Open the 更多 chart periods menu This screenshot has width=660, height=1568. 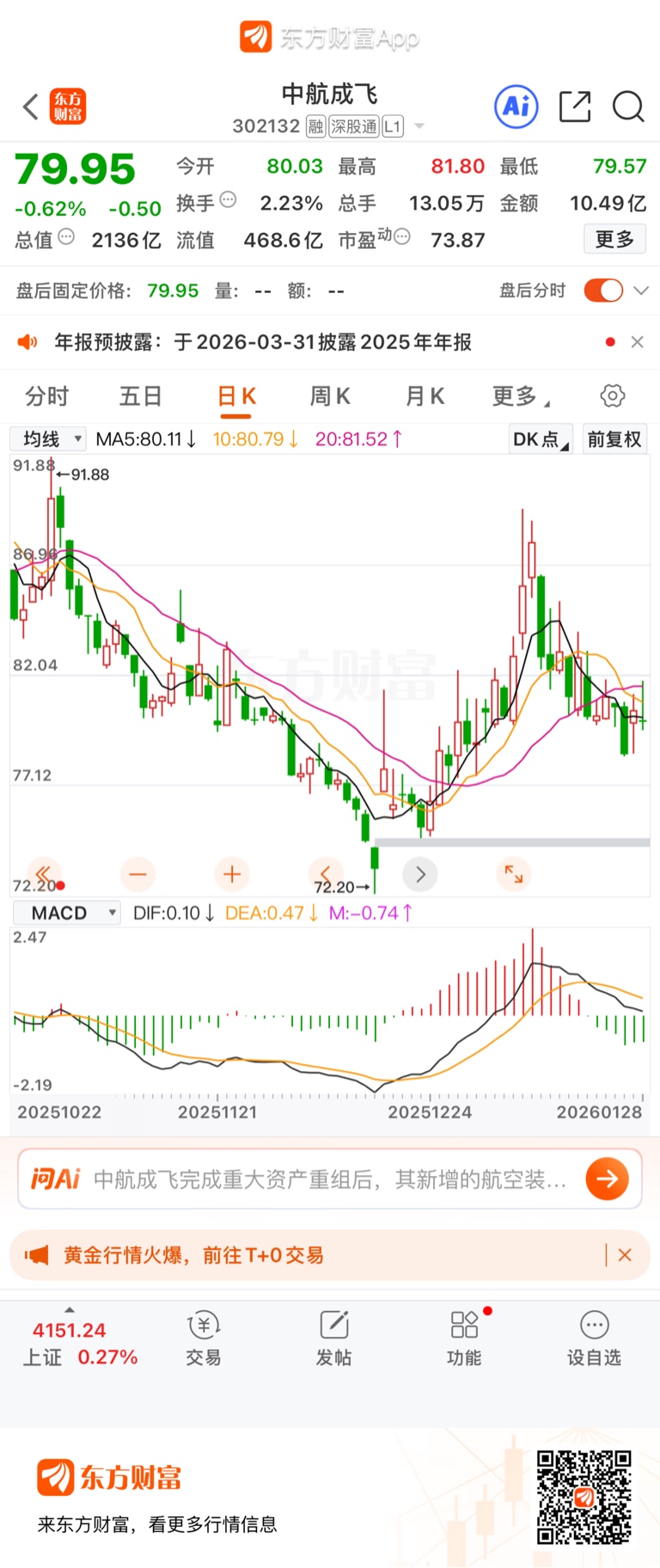coord(521,396)
